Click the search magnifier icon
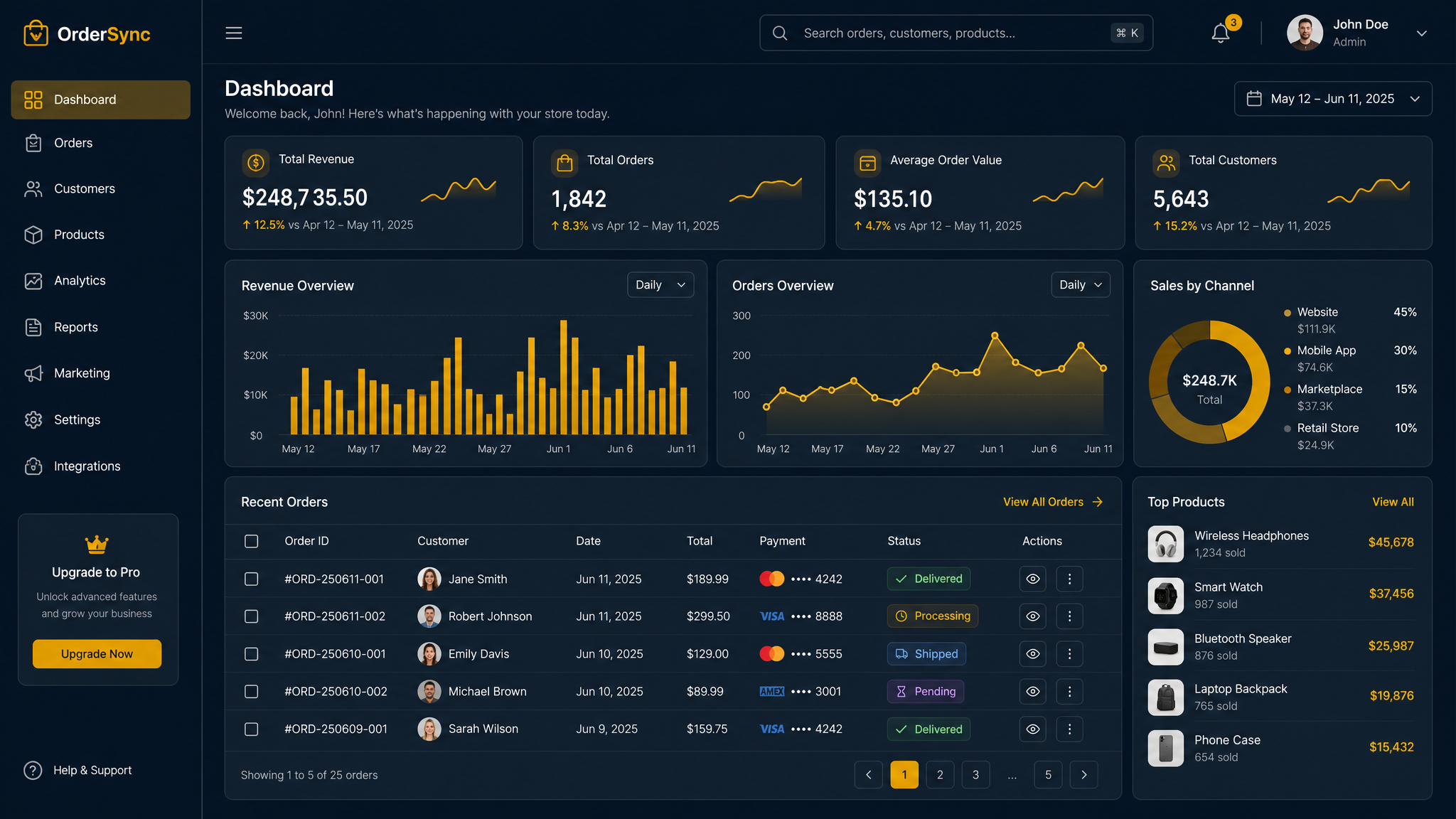This screenshot has width=1456, height=819. 780,33
